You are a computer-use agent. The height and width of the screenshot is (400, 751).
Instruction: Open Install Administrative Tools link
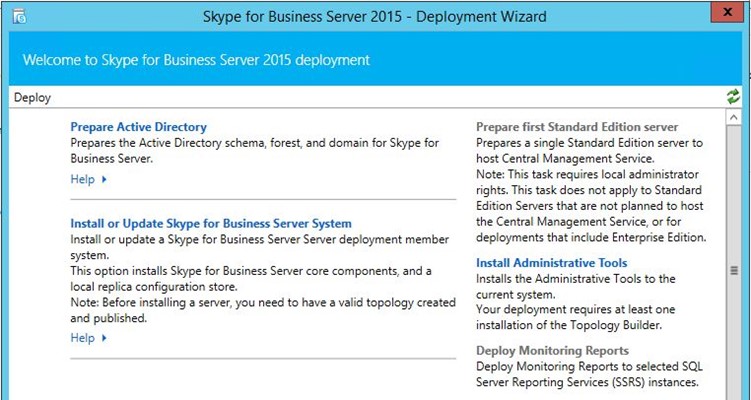(552, 263)
